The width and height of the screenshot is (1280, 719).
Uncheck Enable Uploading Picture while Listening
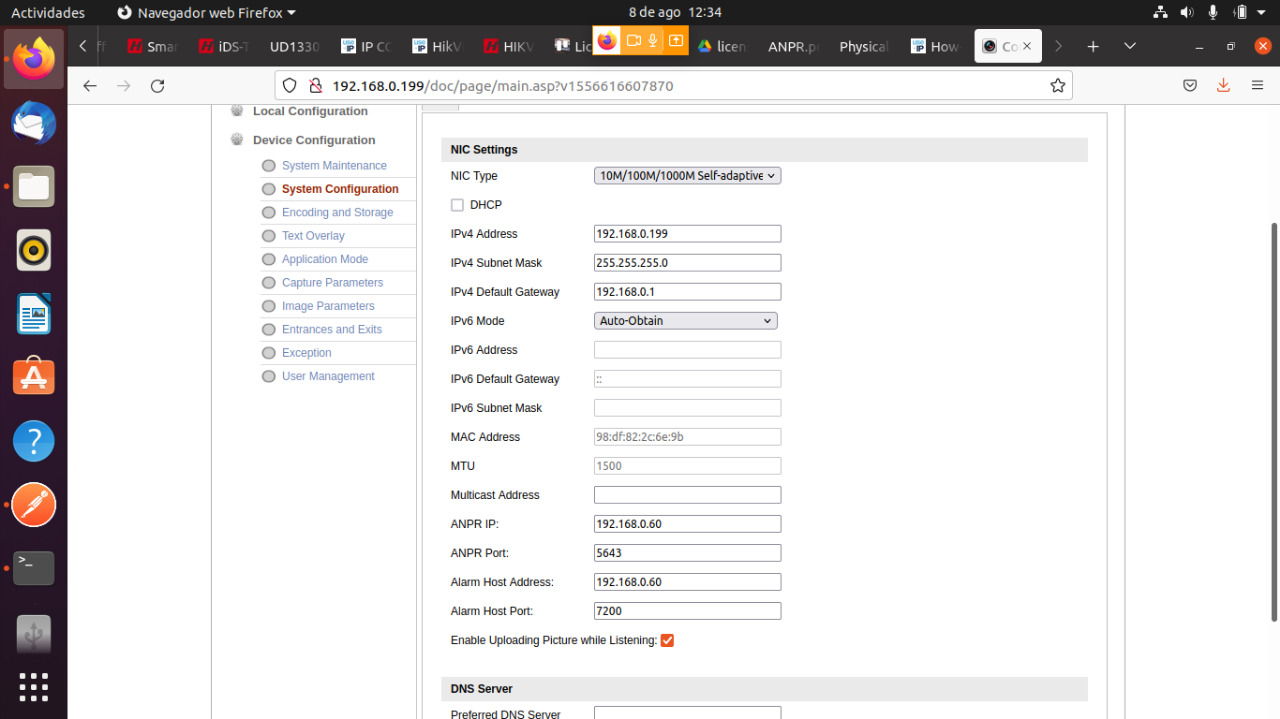(x=667, y=640)
